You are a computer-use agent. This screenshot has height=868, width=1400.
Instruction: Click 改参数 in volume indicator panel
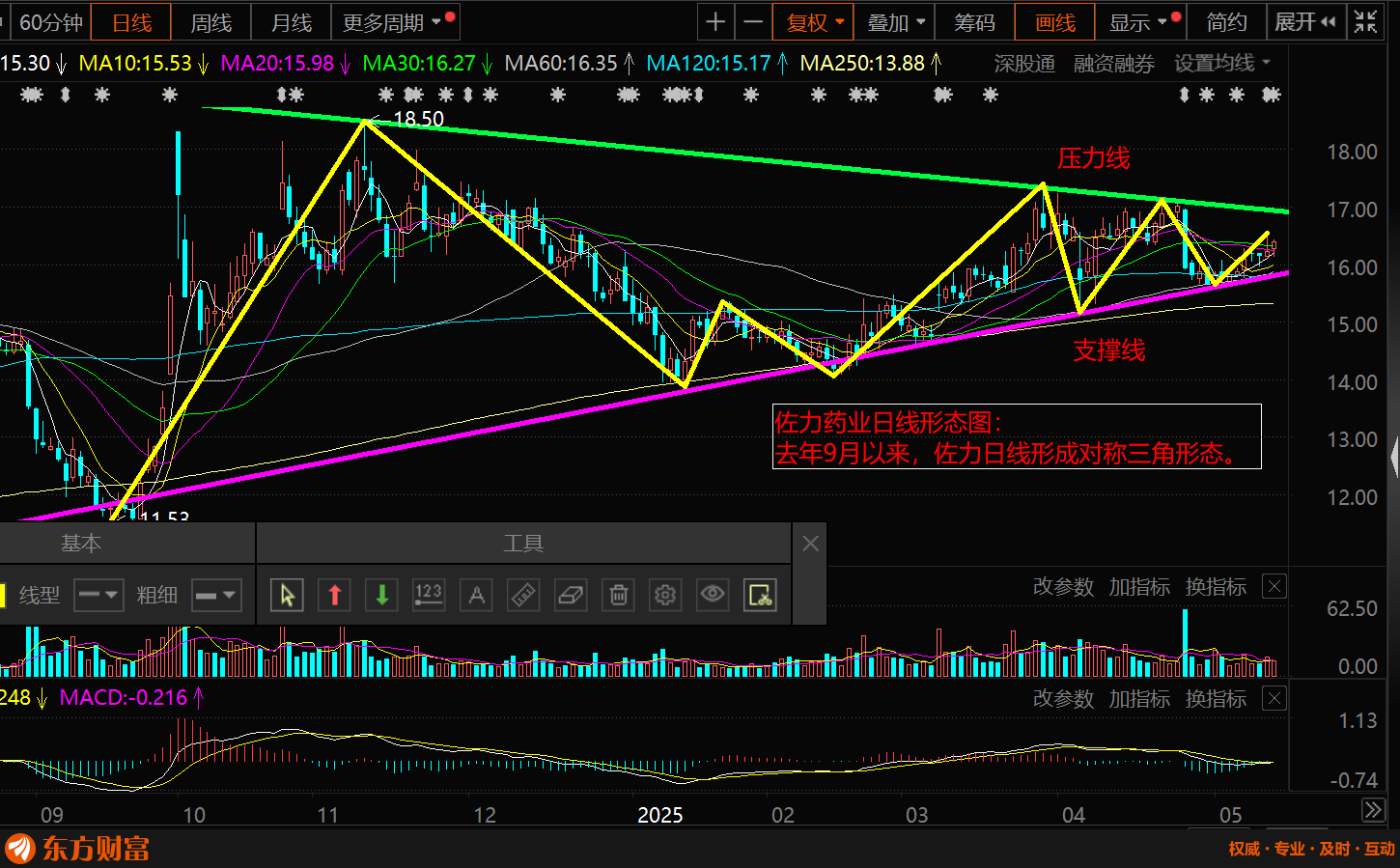tap(1063, 587)
